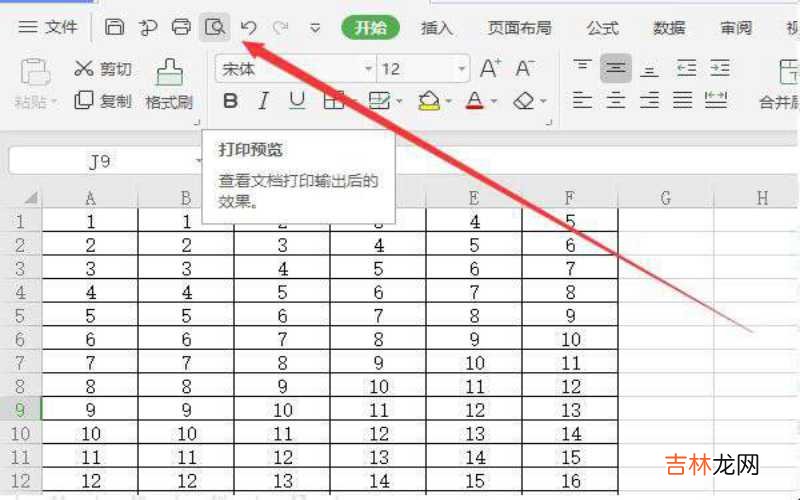Image resolution: width=800 pixels, height=500 pixels.
Task: Select row 12 header
Action: tap(20, 481)
